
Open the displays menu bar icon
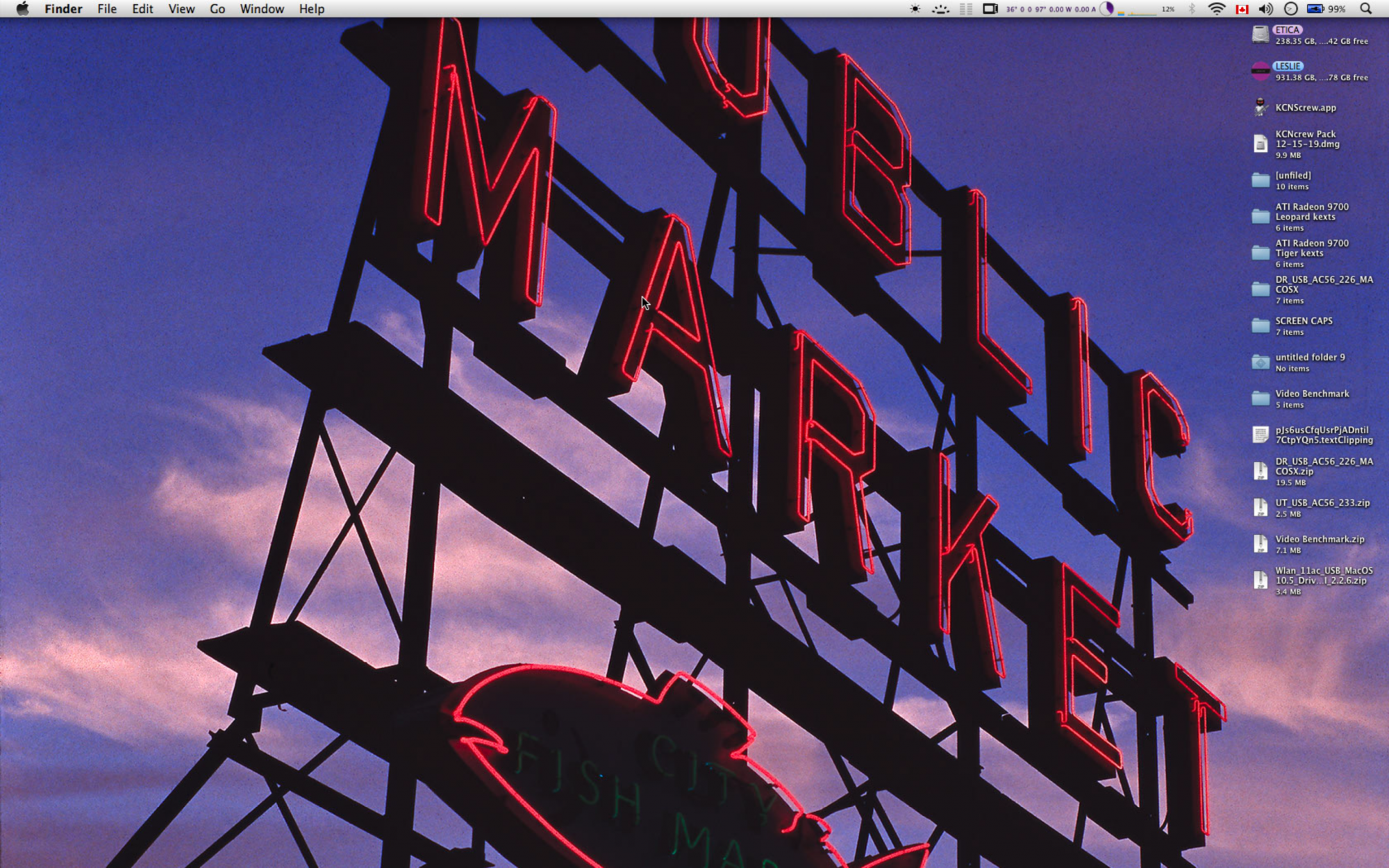point(990,9)
